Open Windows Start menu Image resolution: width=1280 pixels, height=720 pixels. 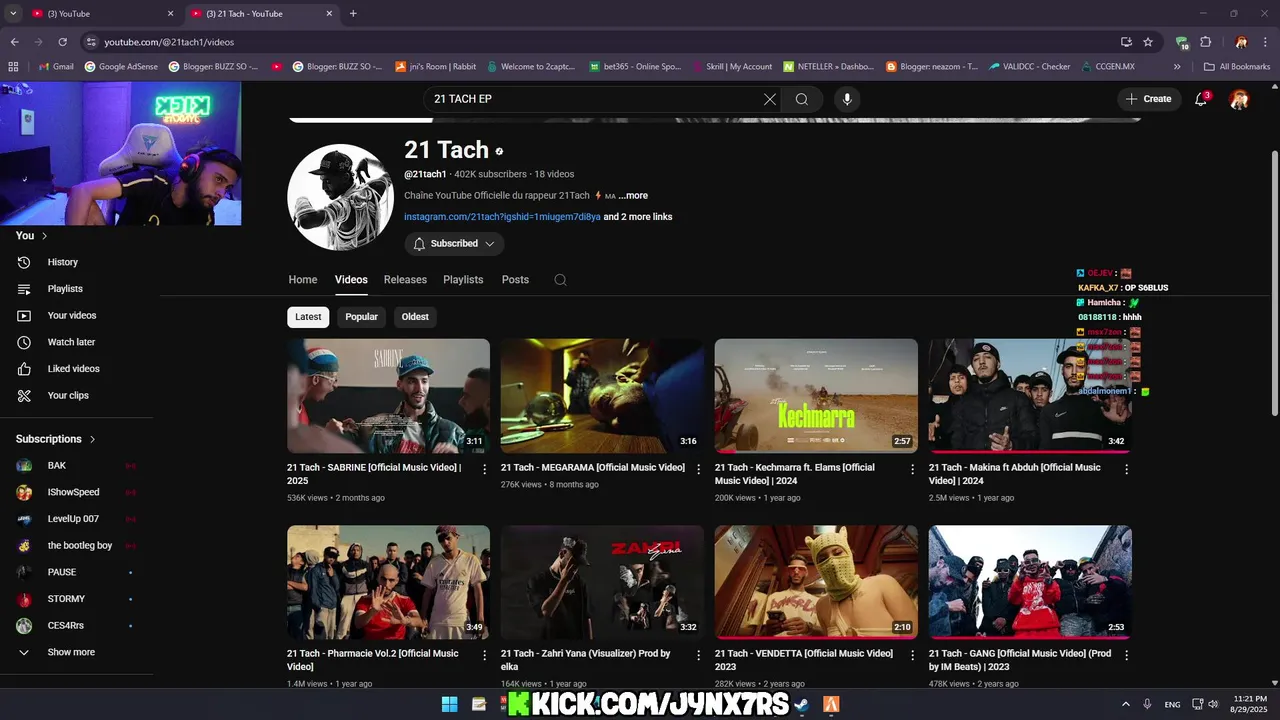449,704
